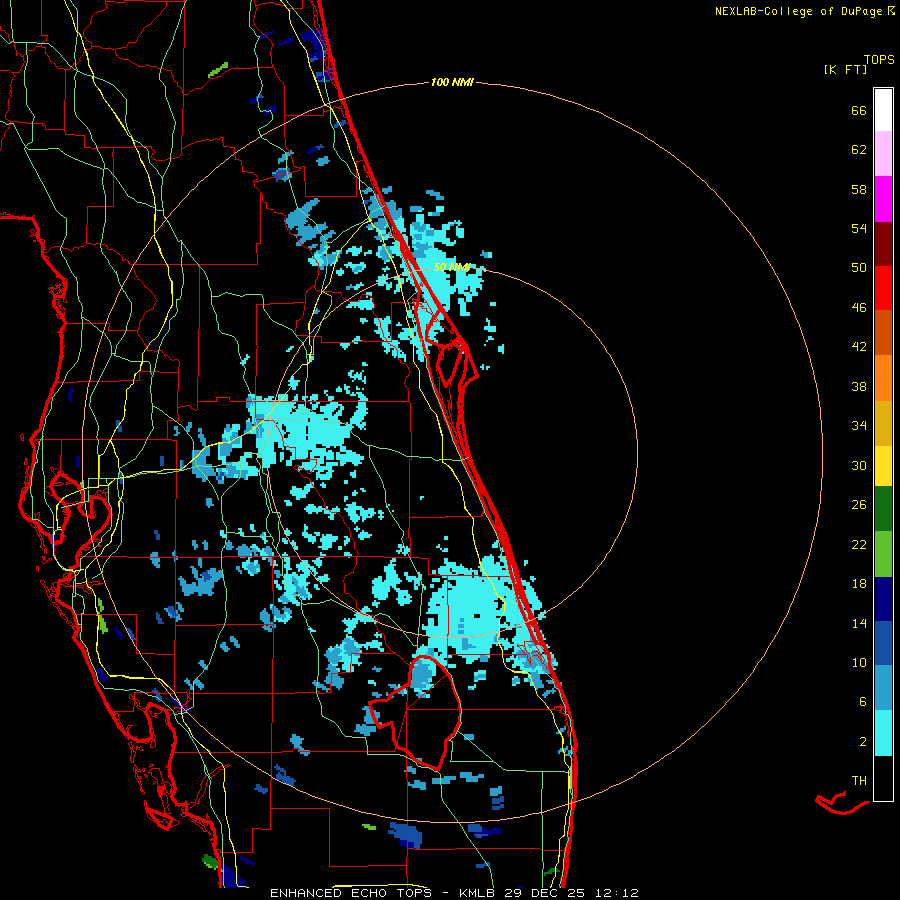Click the "66" legend value
The width and height of the screenshot is (900, 900).
pos(859,110)
